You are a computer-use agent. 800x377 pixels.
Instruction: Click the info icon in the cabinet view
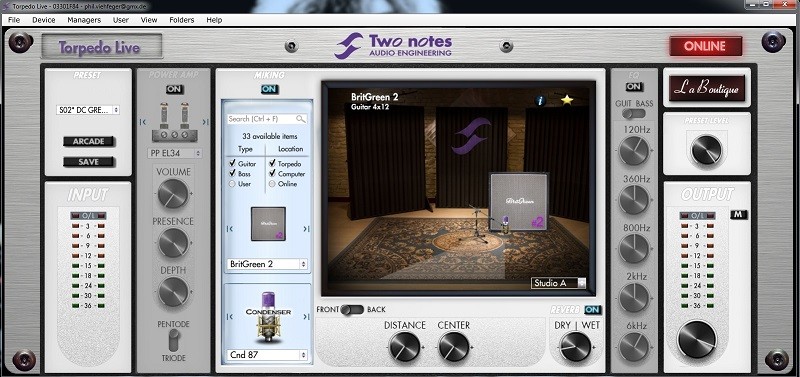541,100
